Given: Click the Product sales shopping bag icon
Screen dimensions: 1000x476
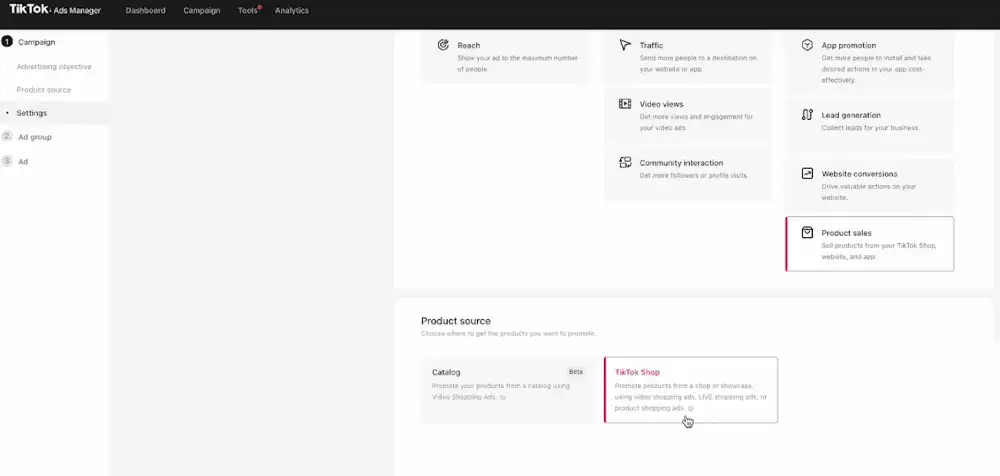Looking at the screenshot, I should (x=807, y=233).
